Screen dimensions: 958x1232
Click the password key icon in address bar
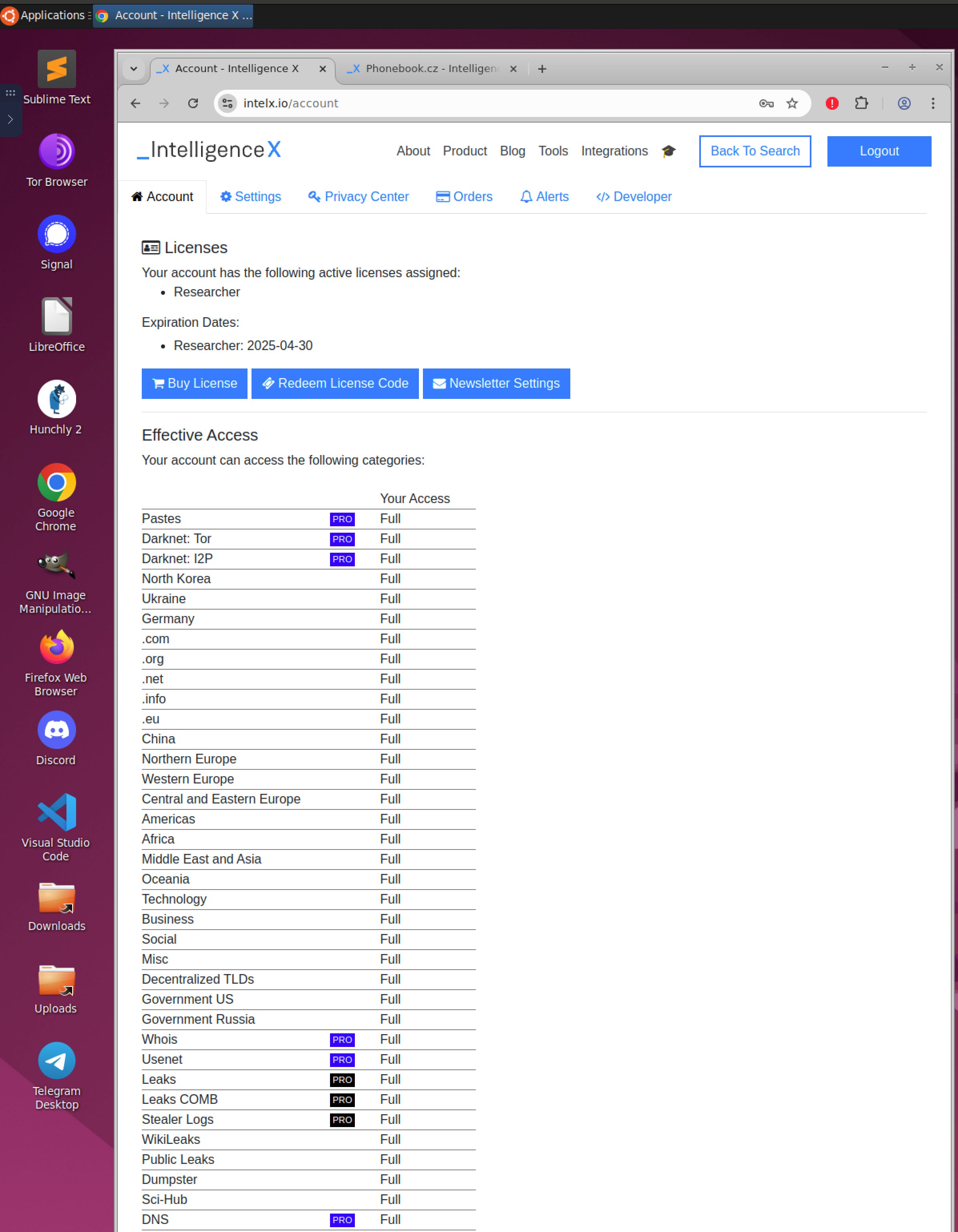[766, 103]
